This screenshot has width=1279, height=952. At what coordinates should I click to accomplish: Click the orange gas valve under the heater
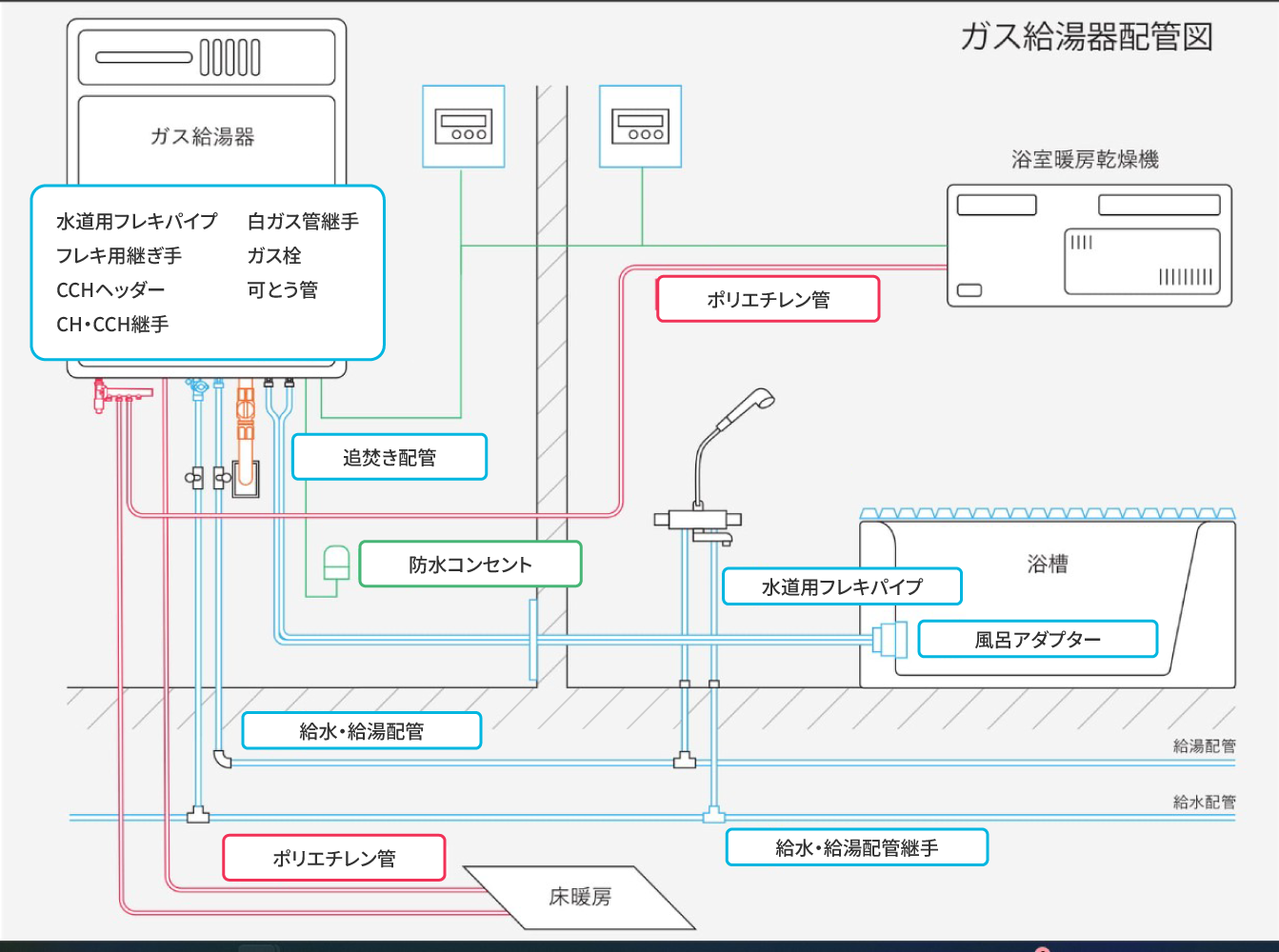click(246, 411)
